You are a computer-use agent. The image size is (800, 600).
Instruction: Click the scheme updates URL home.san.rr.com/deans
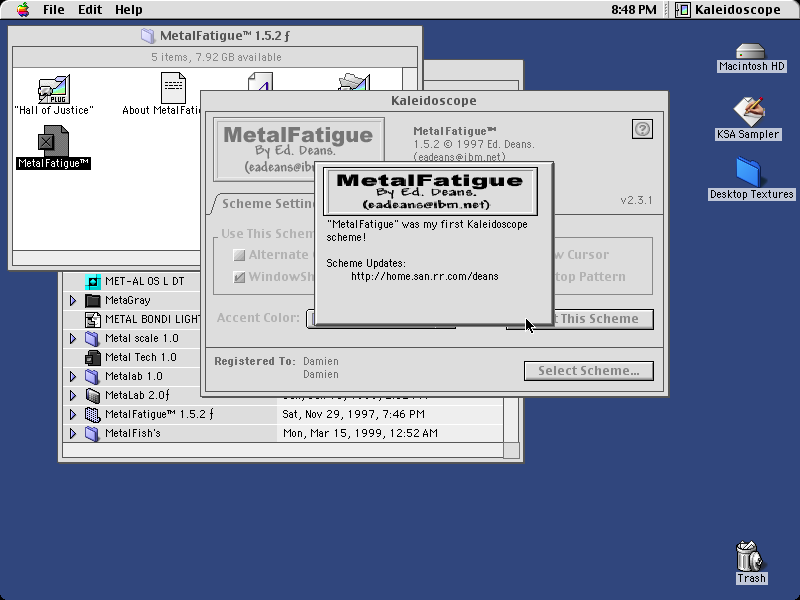click(424, 277)
